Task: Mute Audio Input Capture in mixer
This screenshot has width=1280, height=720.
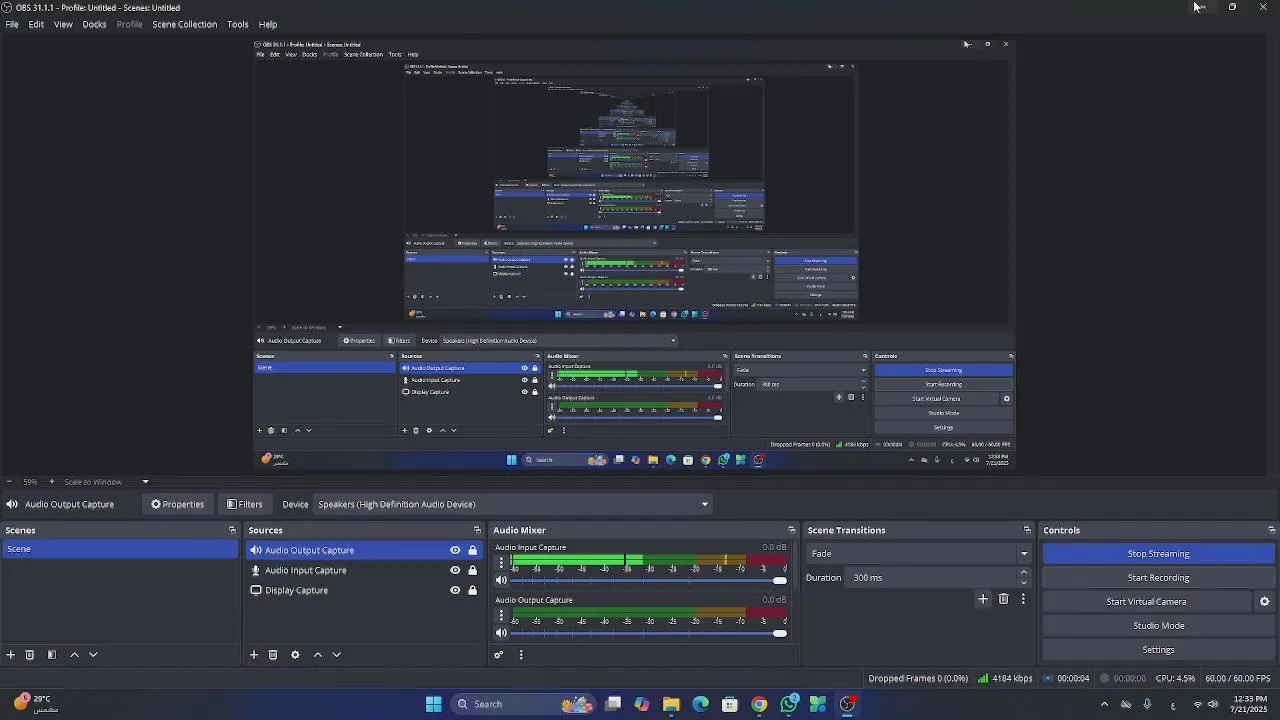Action: pos(502,581)
